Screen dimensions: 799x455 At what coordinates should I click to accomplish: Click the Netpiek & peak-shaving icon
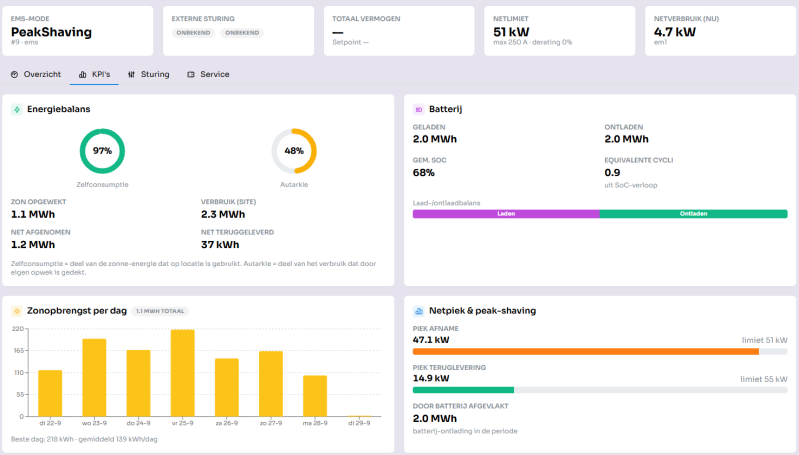418,311
